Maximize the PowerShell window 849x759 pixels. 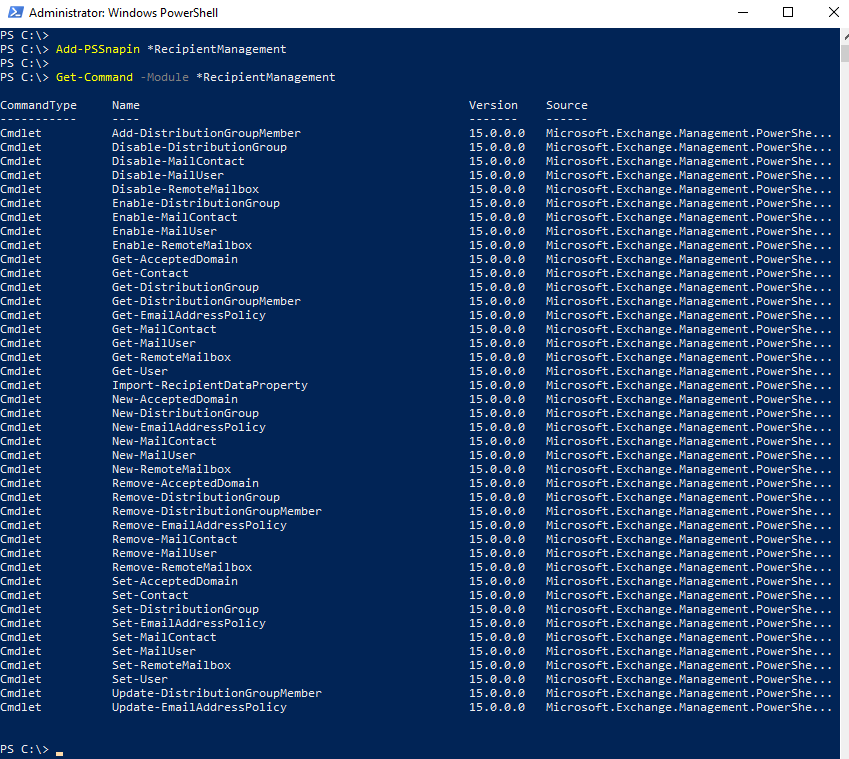pos(788,12)
